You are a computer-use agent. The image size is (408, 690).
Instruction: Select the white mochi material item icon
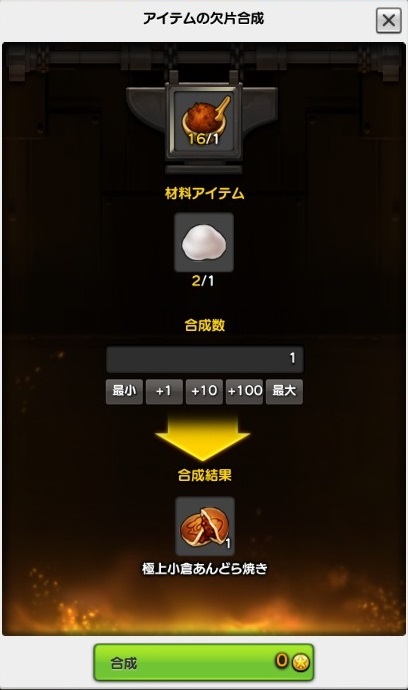204,242
